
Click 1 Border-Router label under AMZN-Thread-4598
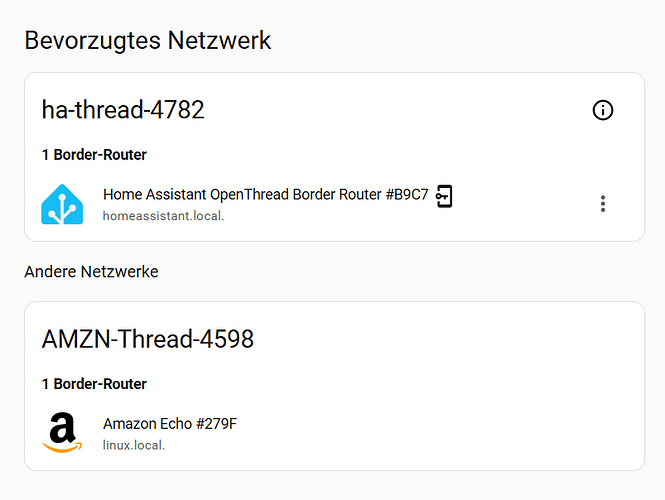94,384
